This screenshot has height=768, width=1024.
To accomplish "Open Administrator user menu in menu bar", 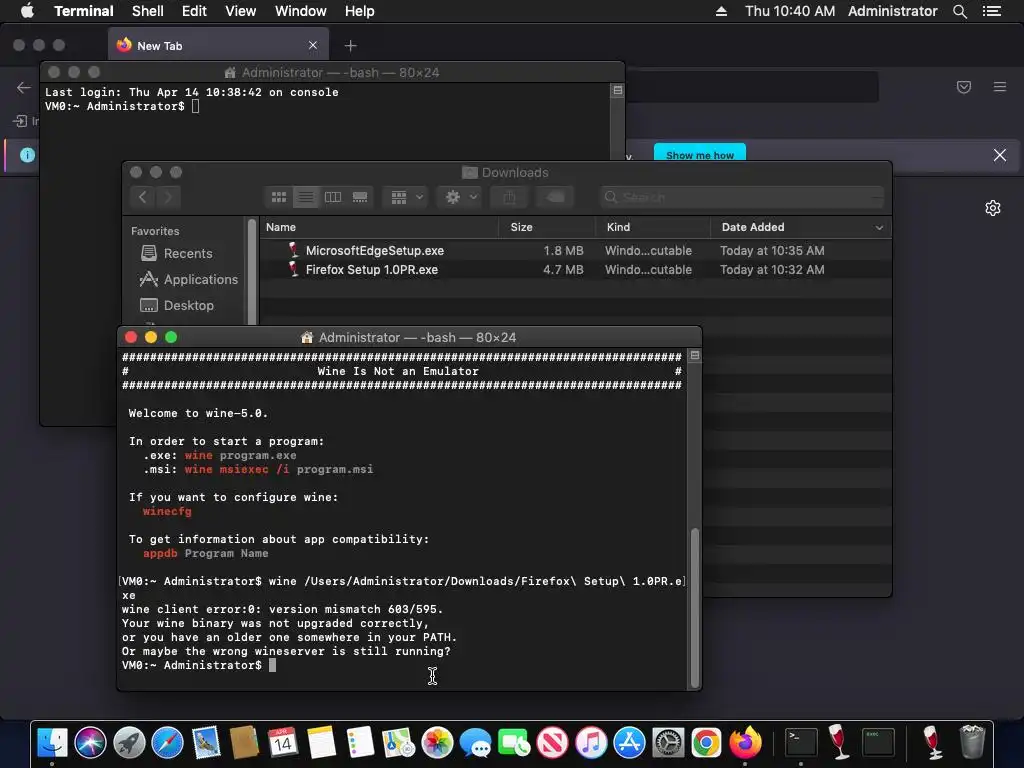I will [x=892, y=11].
